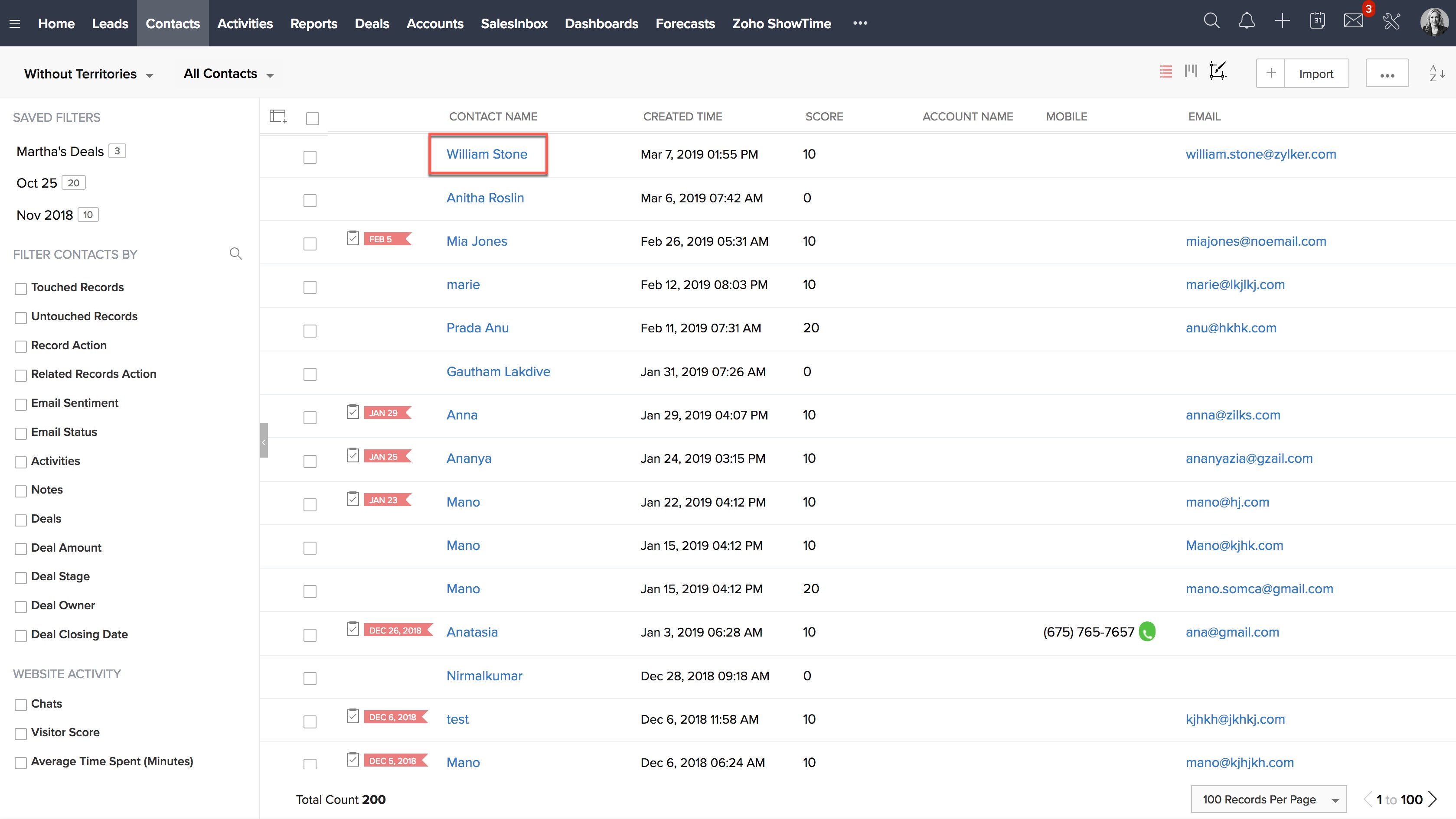Open the William Stone contact
Screen dimensions: 1456x819
[x=486, y=154]
